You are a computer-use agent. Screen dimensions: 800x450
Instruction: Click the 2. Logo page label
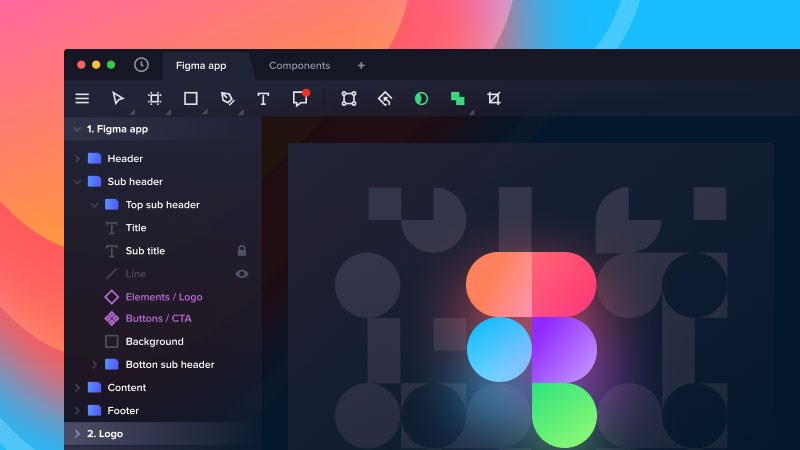[105, 434]
